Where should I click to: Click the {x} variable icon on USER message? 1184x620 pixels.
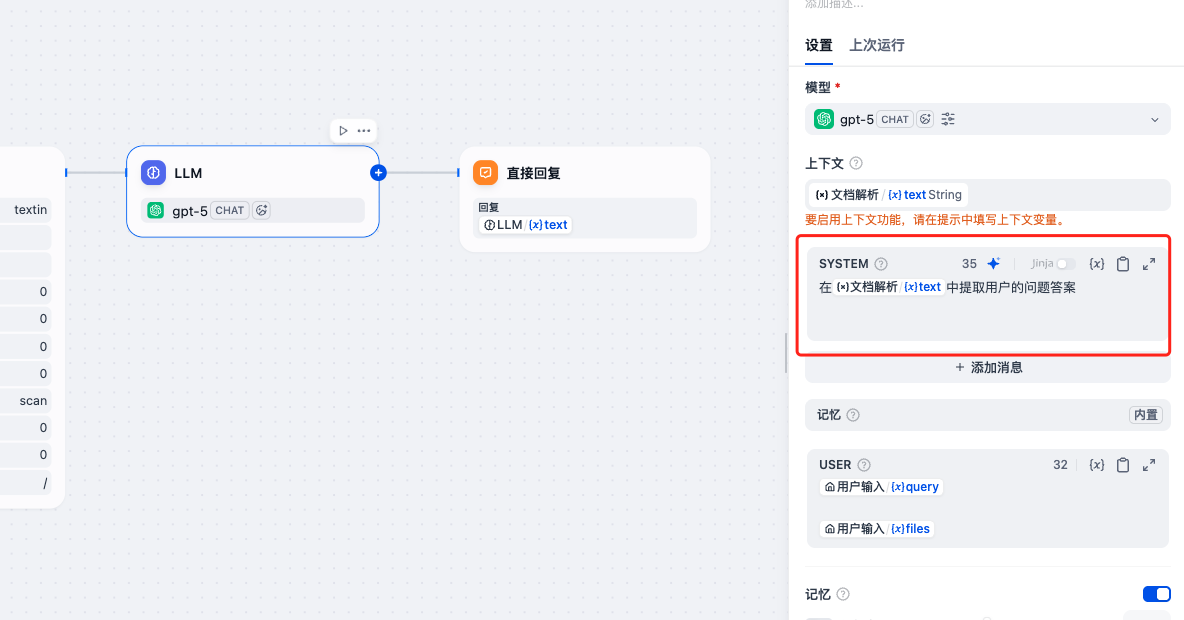coord(1096,464)
